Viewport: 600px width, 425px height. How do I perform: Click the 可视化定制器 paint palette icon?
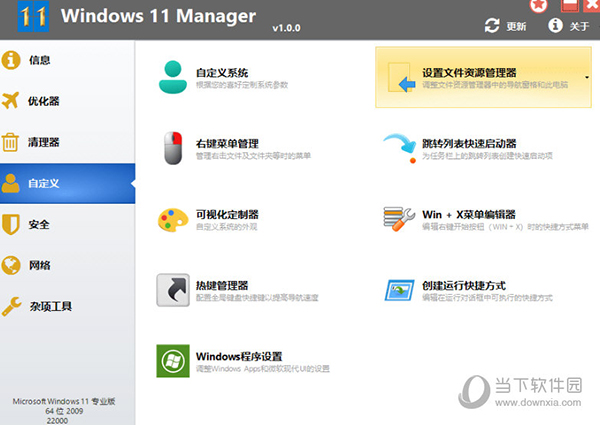(x=173, y=220)
